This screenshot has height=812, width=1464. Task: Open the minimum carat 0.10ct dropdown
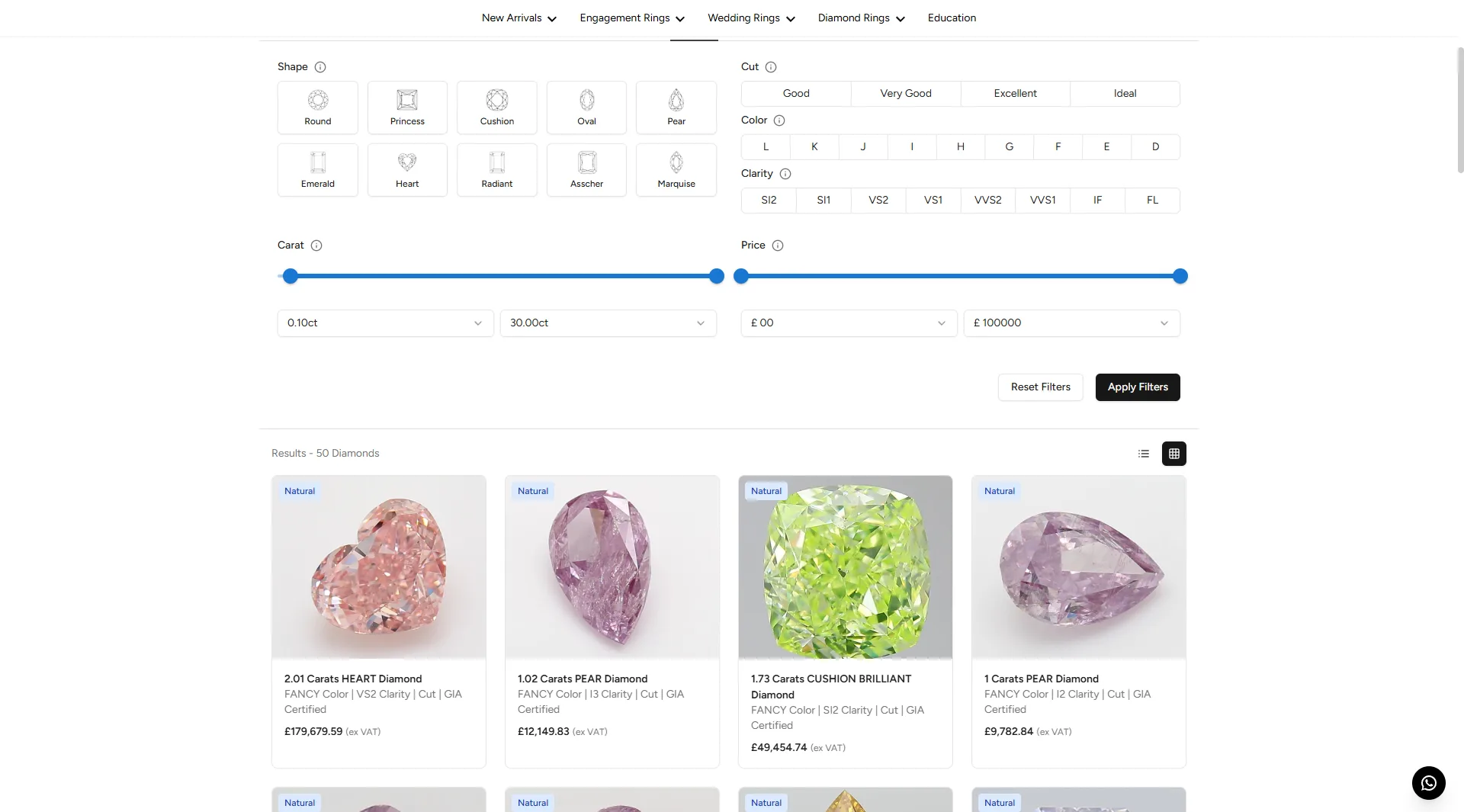(385, 323)
